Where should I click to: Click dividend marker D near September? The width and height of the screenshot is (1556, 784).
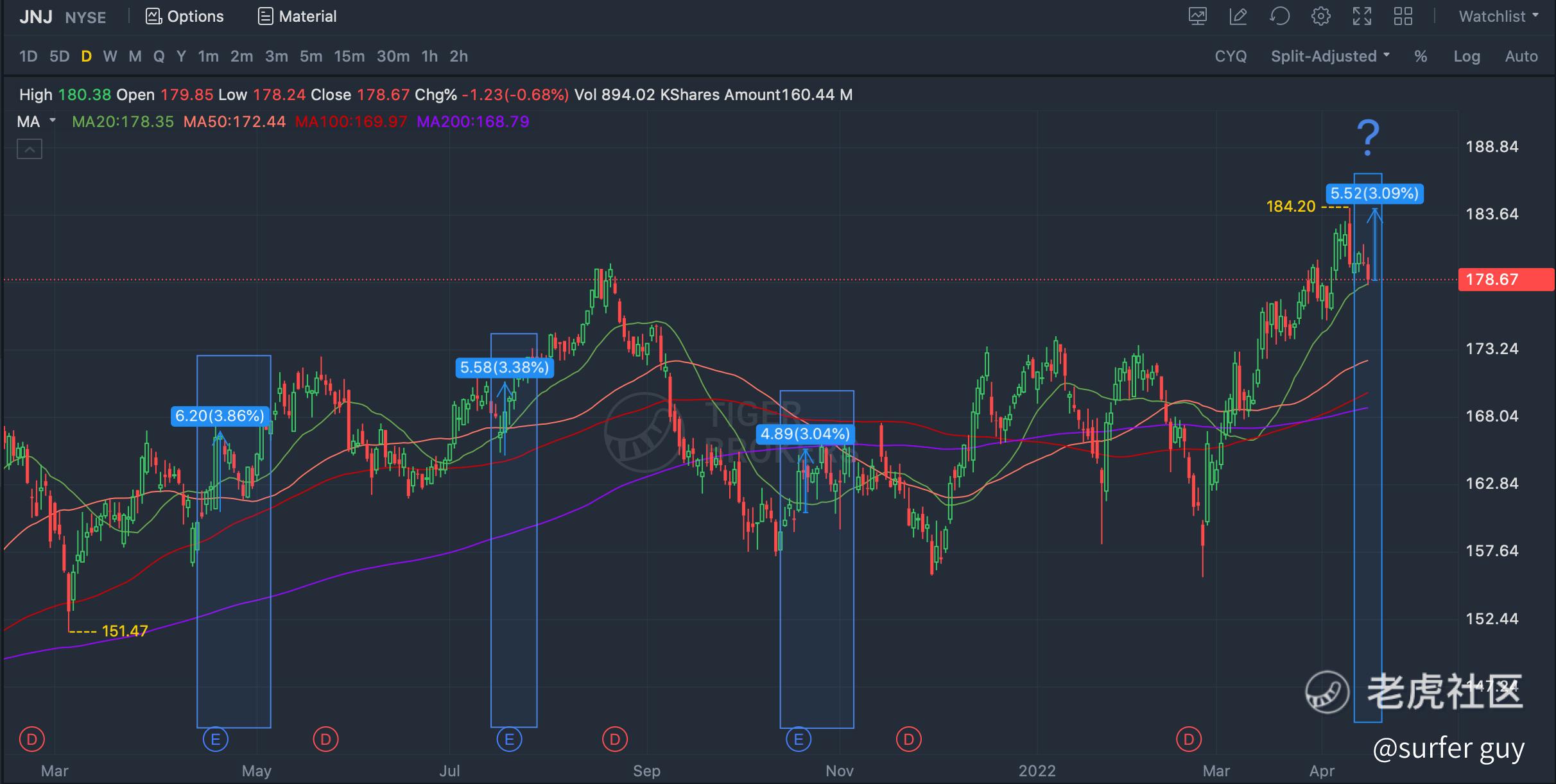[x=615, y=740]
